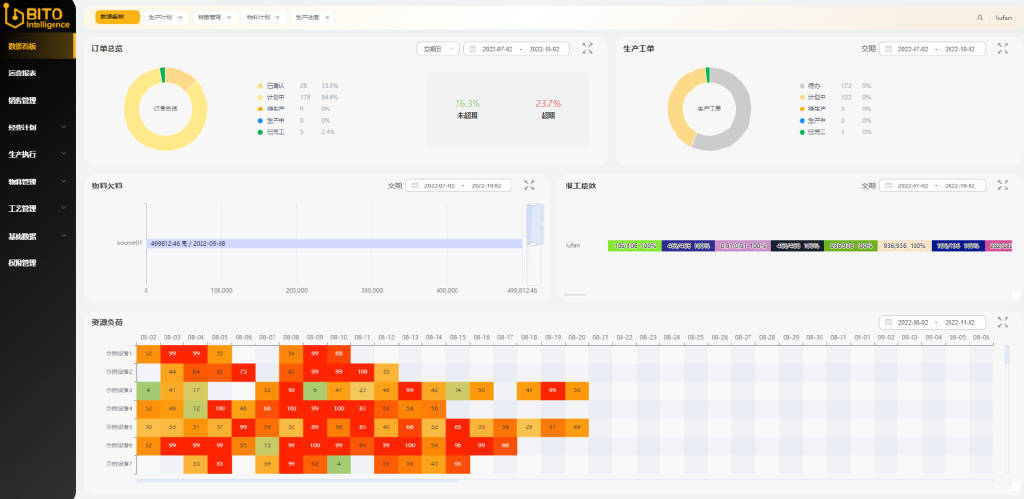Maximize the 物料欠料 chart panel
The height and width of the screenshot is (499, 1024).
[x=530, y=185]
